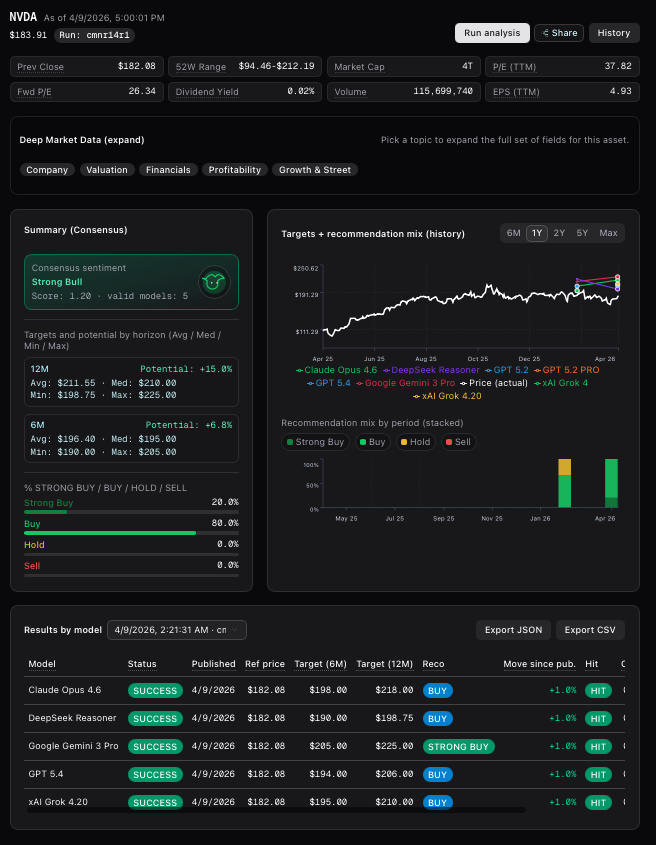Viewport: 656px width, 845px height.
Task: Click the bull mascot sentiment icon
Action: point(214,282)
